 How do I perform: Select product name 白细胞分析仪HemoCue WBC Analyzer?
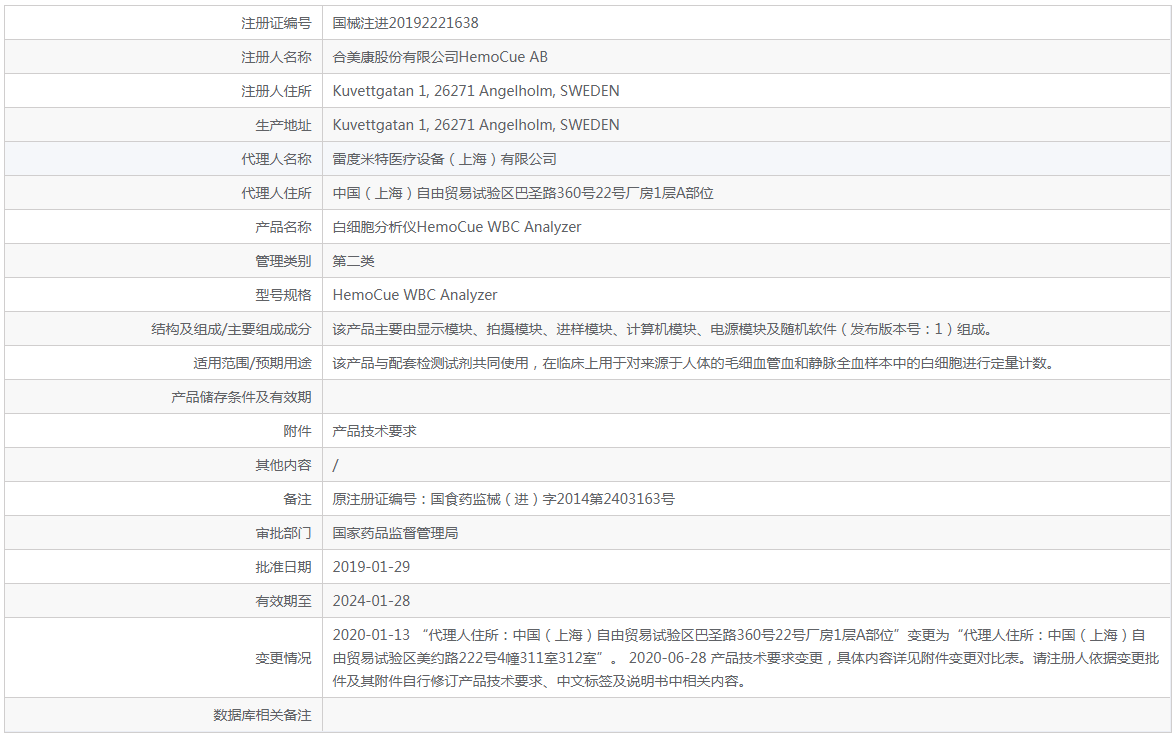click(457, 227)
